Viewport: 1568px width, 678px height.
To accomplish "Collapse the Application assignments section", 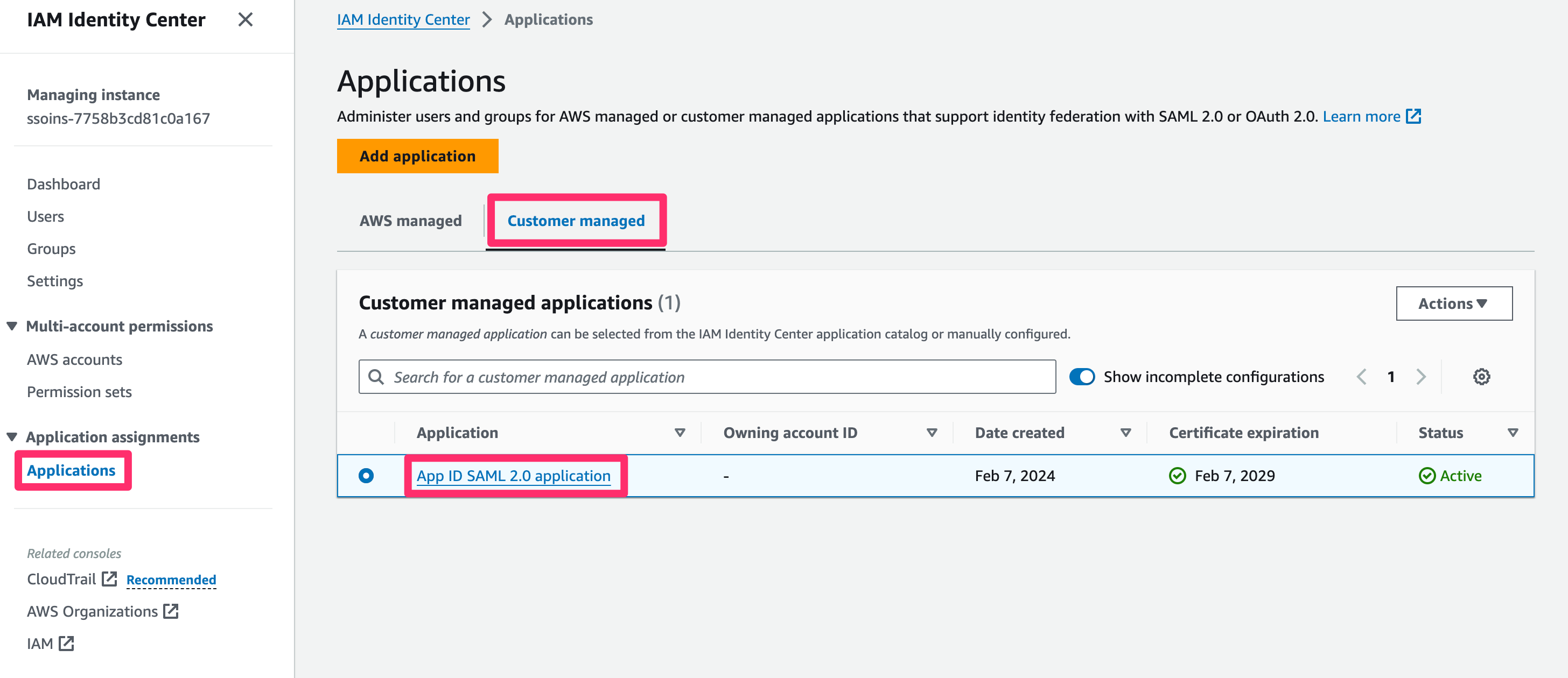I will pos(12,436).
